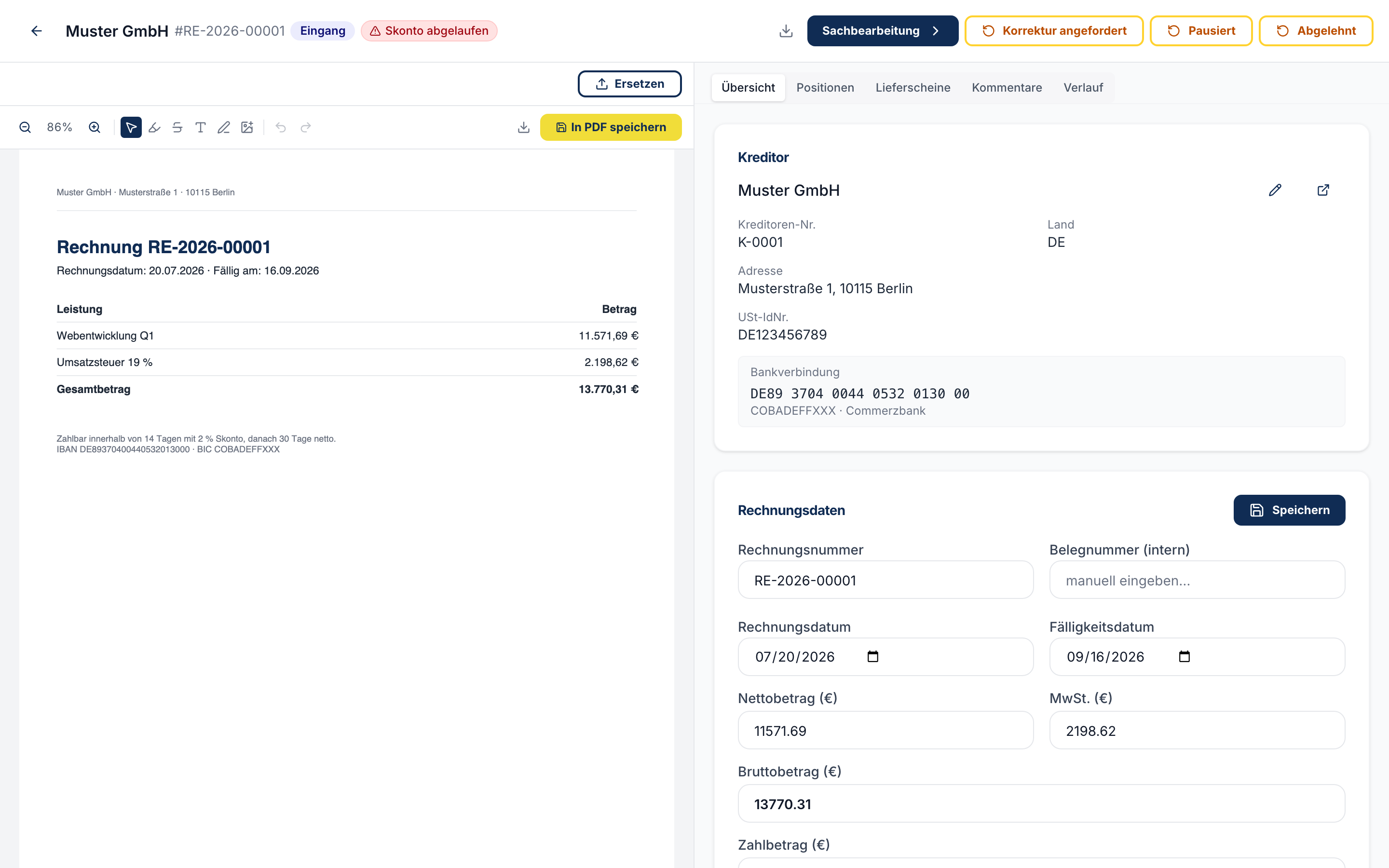The height and width of the screenshot is (868, 1389).
Task: Open Kreditor in external link
Action: [x=1323, y=190]
